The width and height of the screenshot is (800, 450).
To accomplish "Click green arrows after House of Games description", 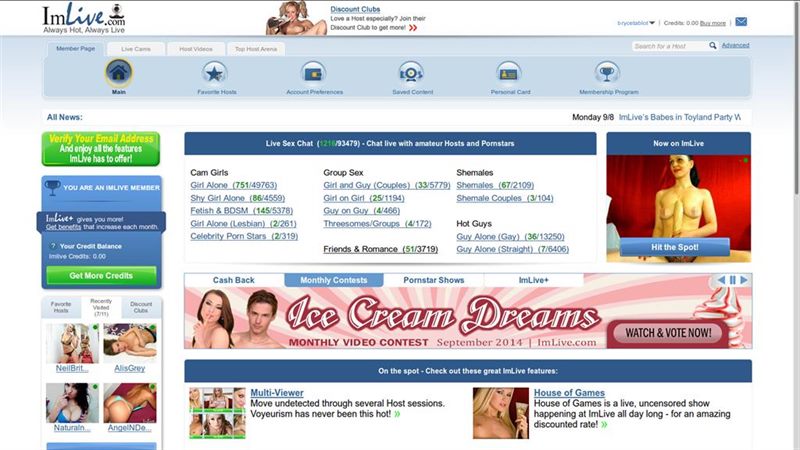I will 604,424.
